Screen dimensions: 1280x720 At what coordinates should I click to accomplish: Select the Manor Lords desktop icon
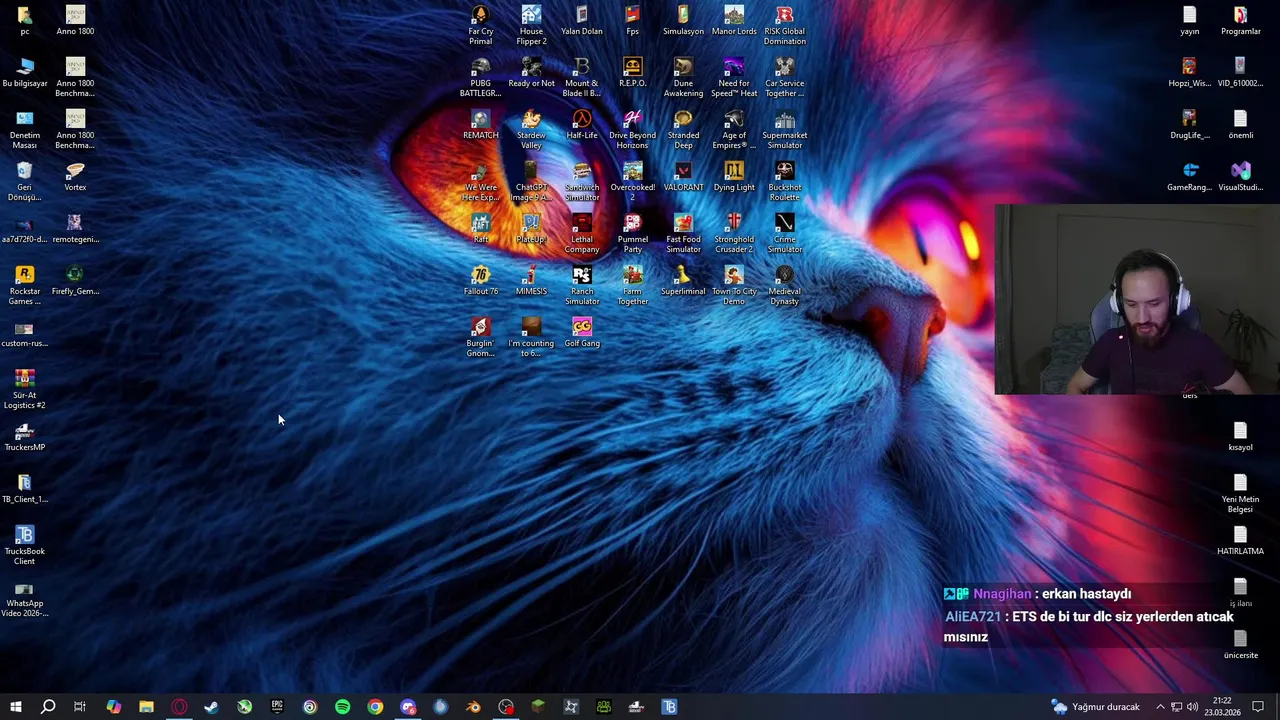coord(734,20)
